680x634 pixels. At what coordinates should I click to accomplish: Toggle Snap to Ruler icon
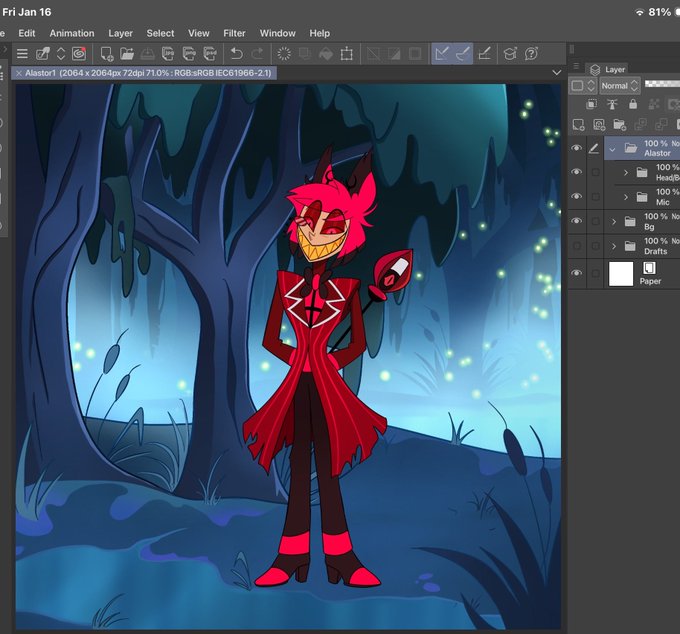pyautogui.click(x=442, y=54)
